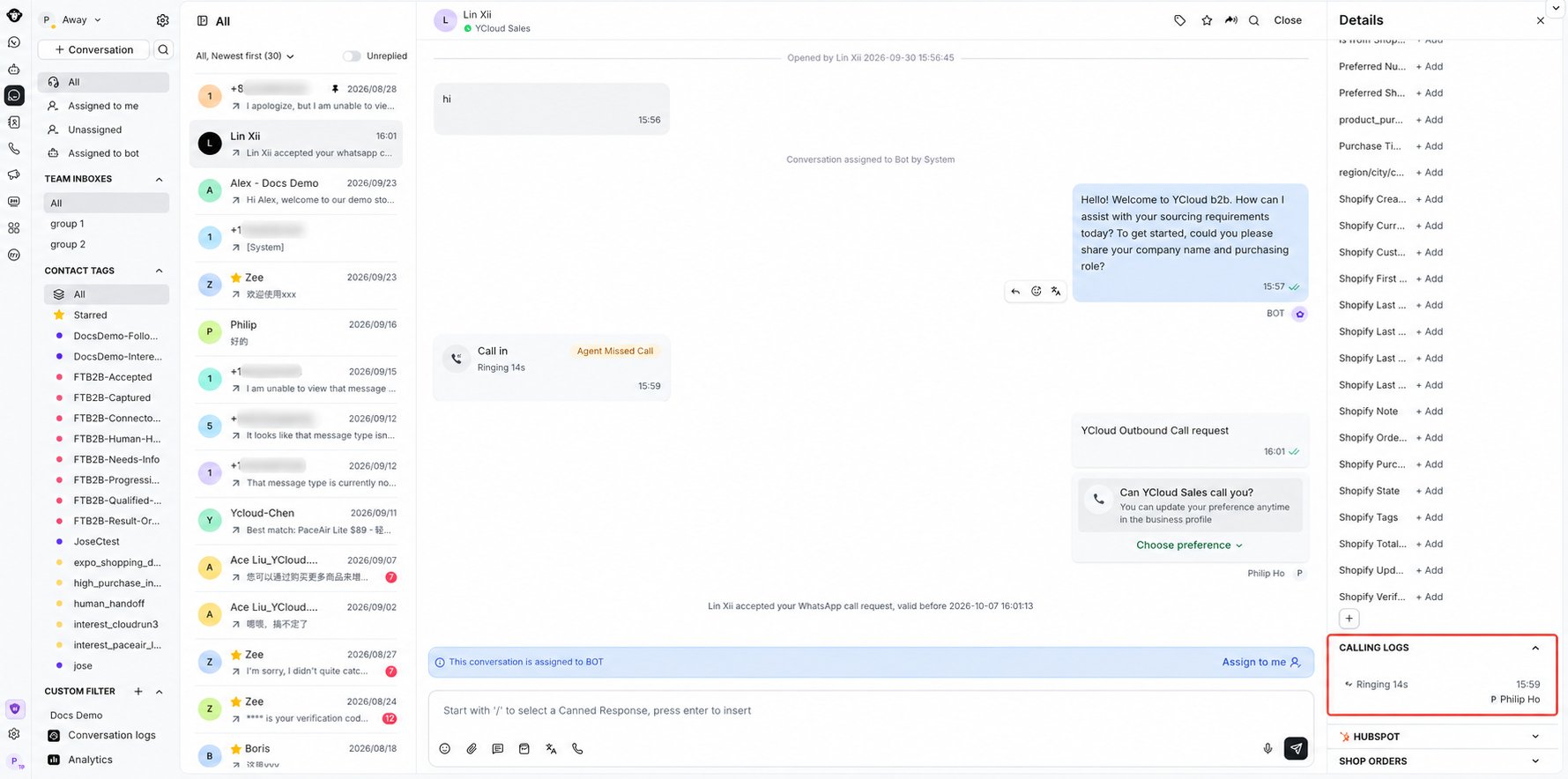
Task: Attach a file with the paperclip icon
Action: click(x=472, y=749)
